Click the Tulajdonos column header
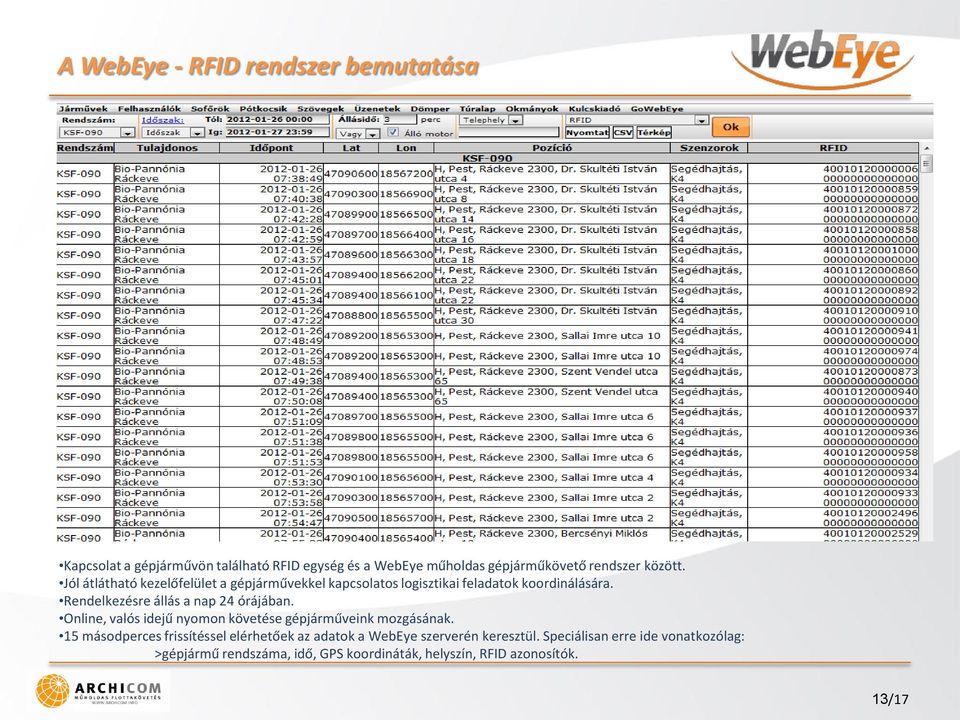Screen dimensions: 960x720 [x=167, y=148]
